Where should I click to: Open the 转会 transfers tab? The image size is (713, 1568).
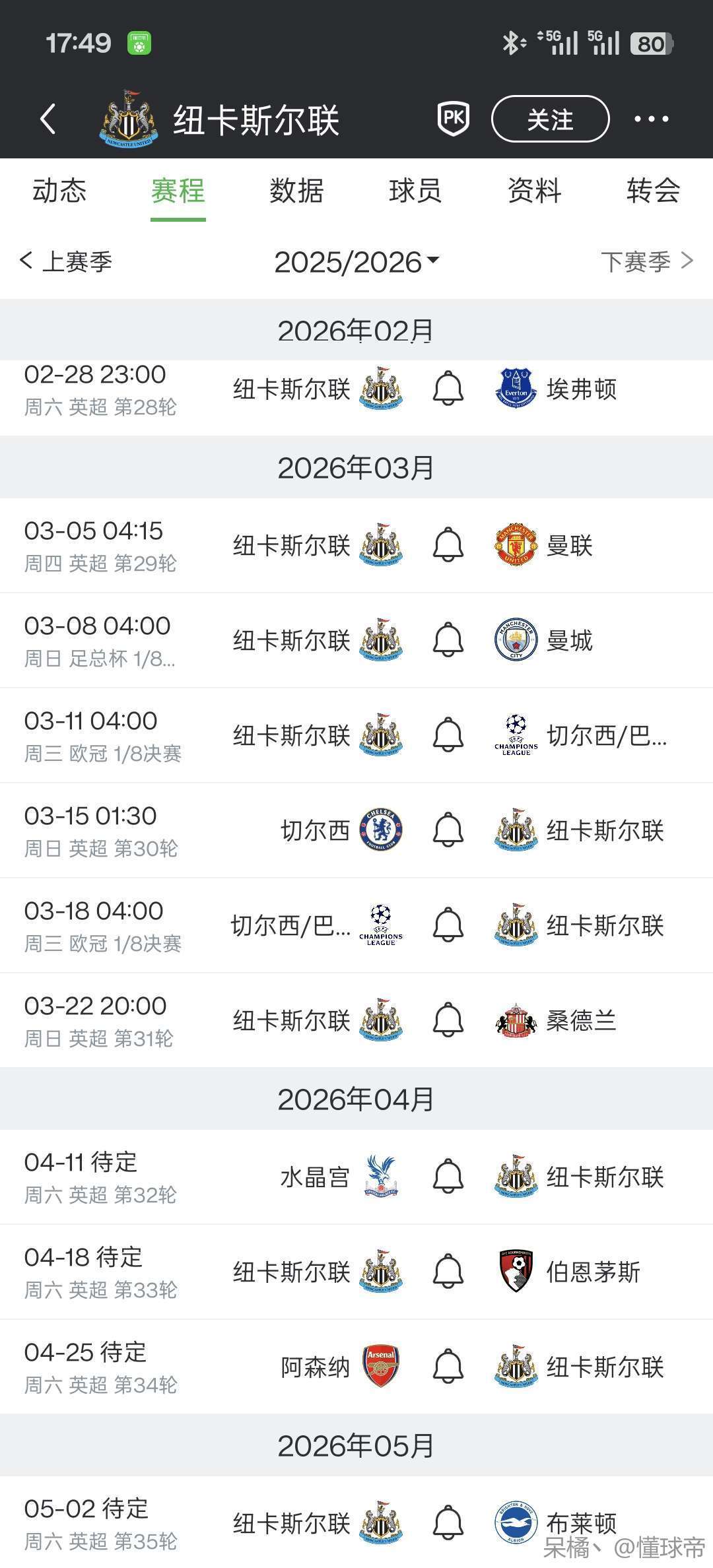coord(653,191)
